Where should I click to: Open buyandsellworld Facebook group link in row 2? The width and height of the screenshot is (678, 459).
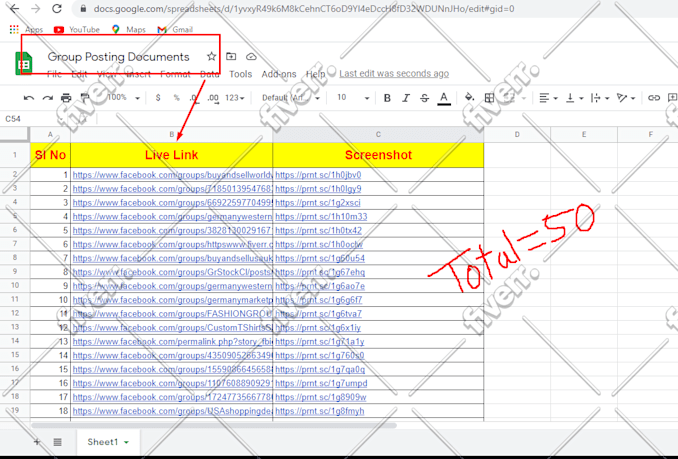coord(173,175)
